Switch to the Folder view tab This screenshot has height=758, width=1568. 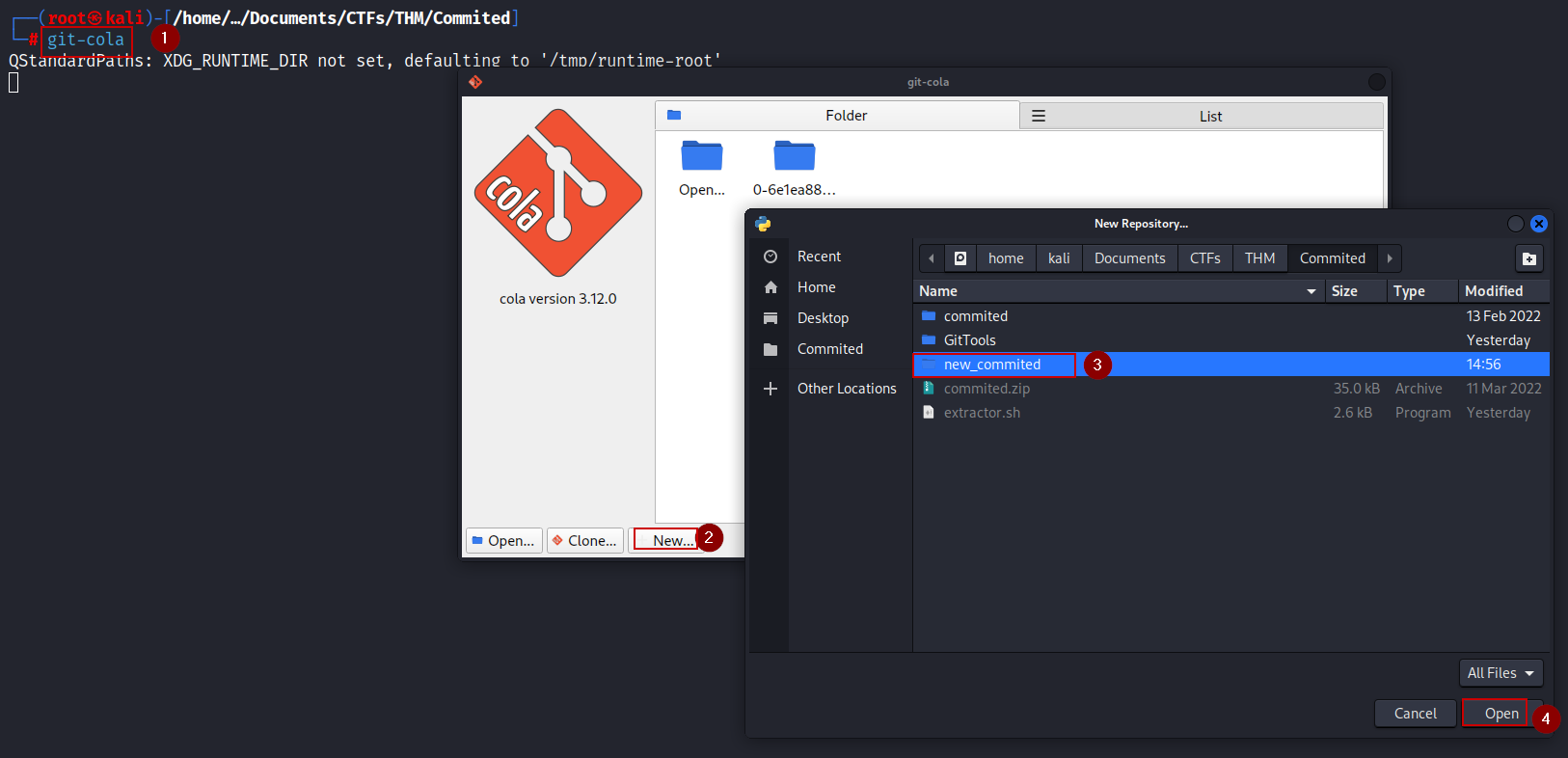837,116
